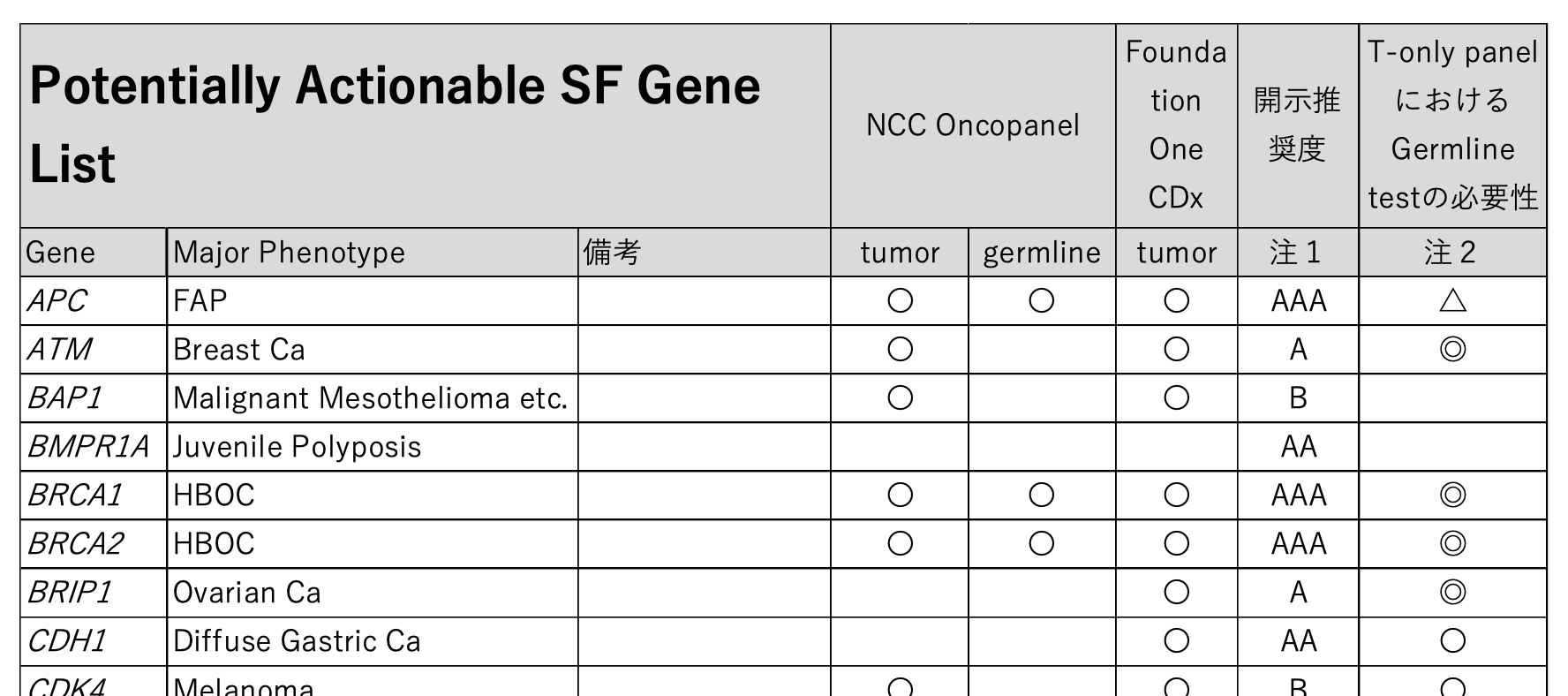
Task: Select the "Diffuse Gastric Ca" cell
Action: coord(297,640)
